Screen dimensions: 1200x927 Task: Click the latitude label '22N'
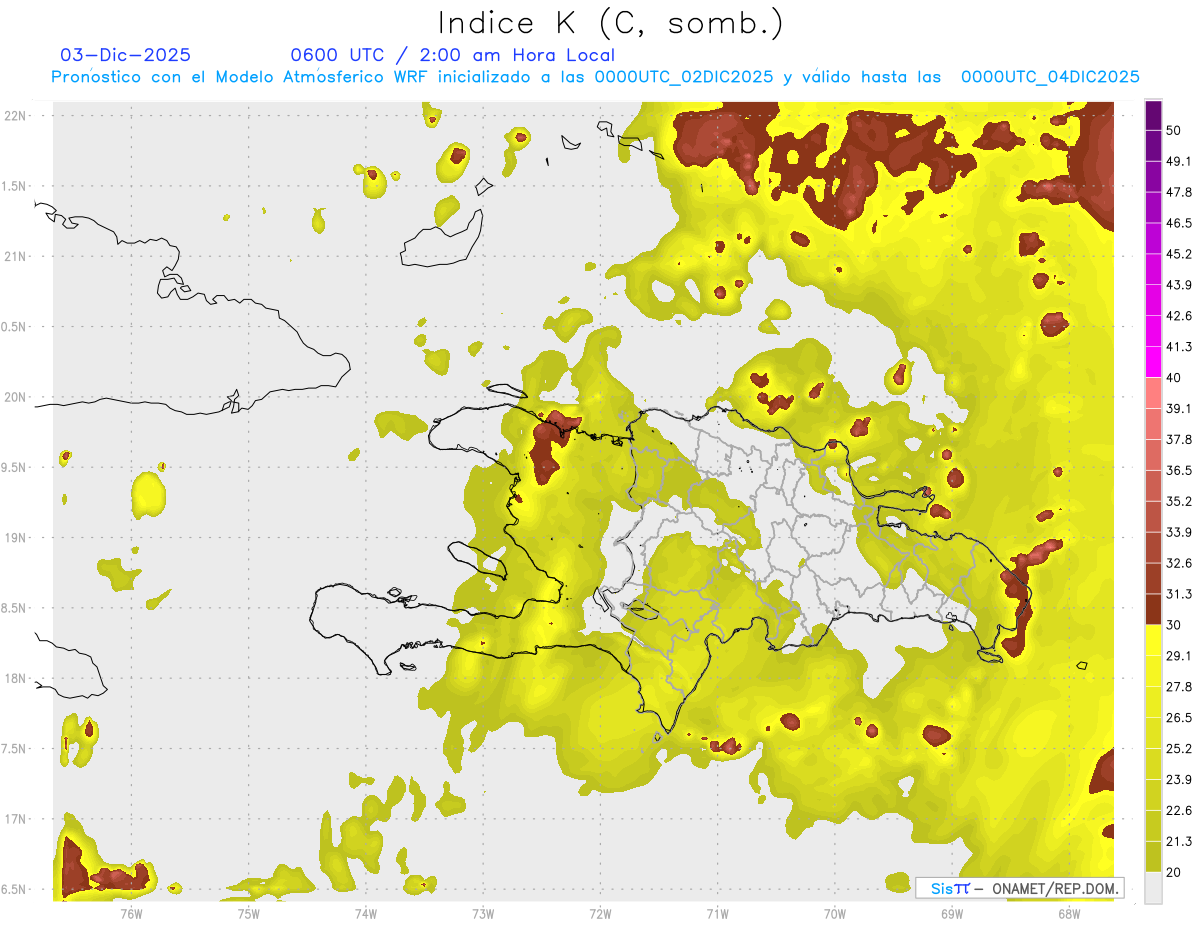pyautogui.click(x=15, y=116)
